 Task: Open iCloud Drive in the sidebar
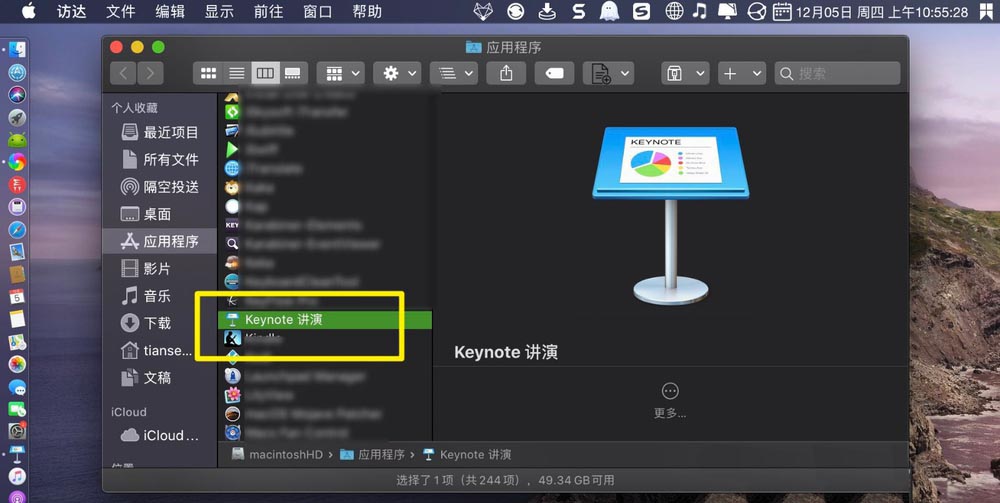click(159, 435)
